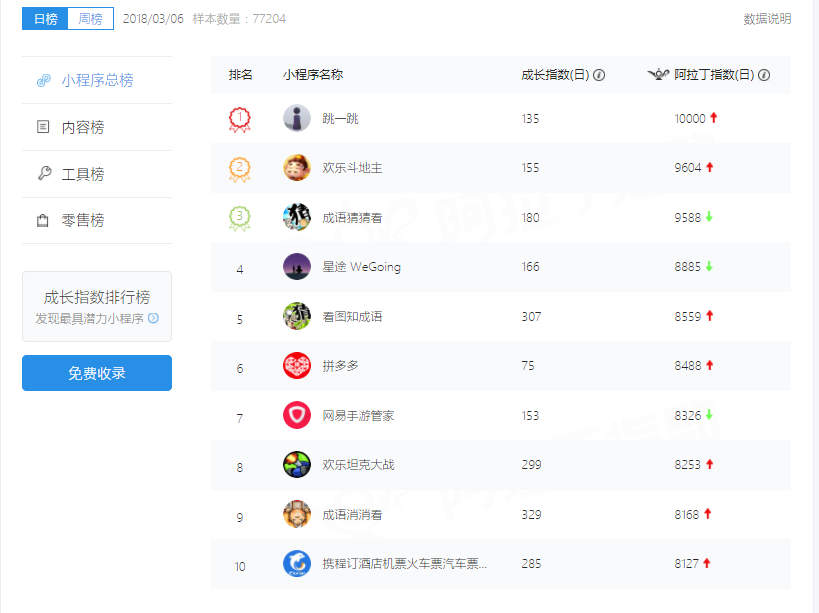
Task: Click the growth index value 307
Action: 531,316
